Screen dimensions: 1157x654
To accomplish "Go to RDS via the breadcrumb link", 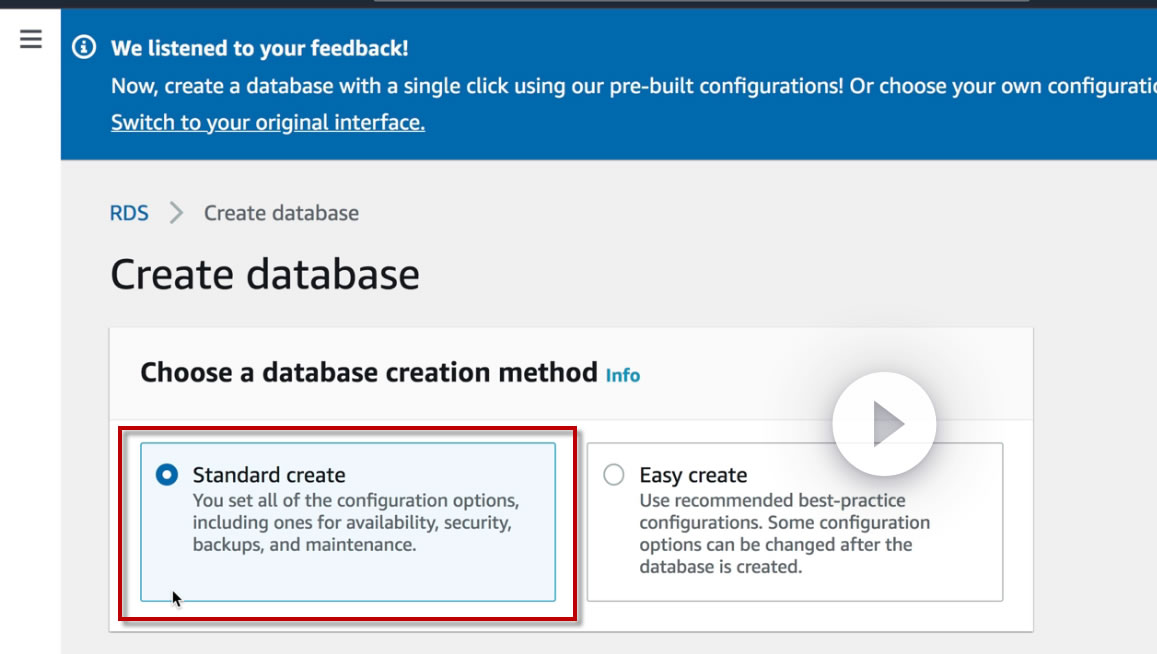I will click(129, 213).
